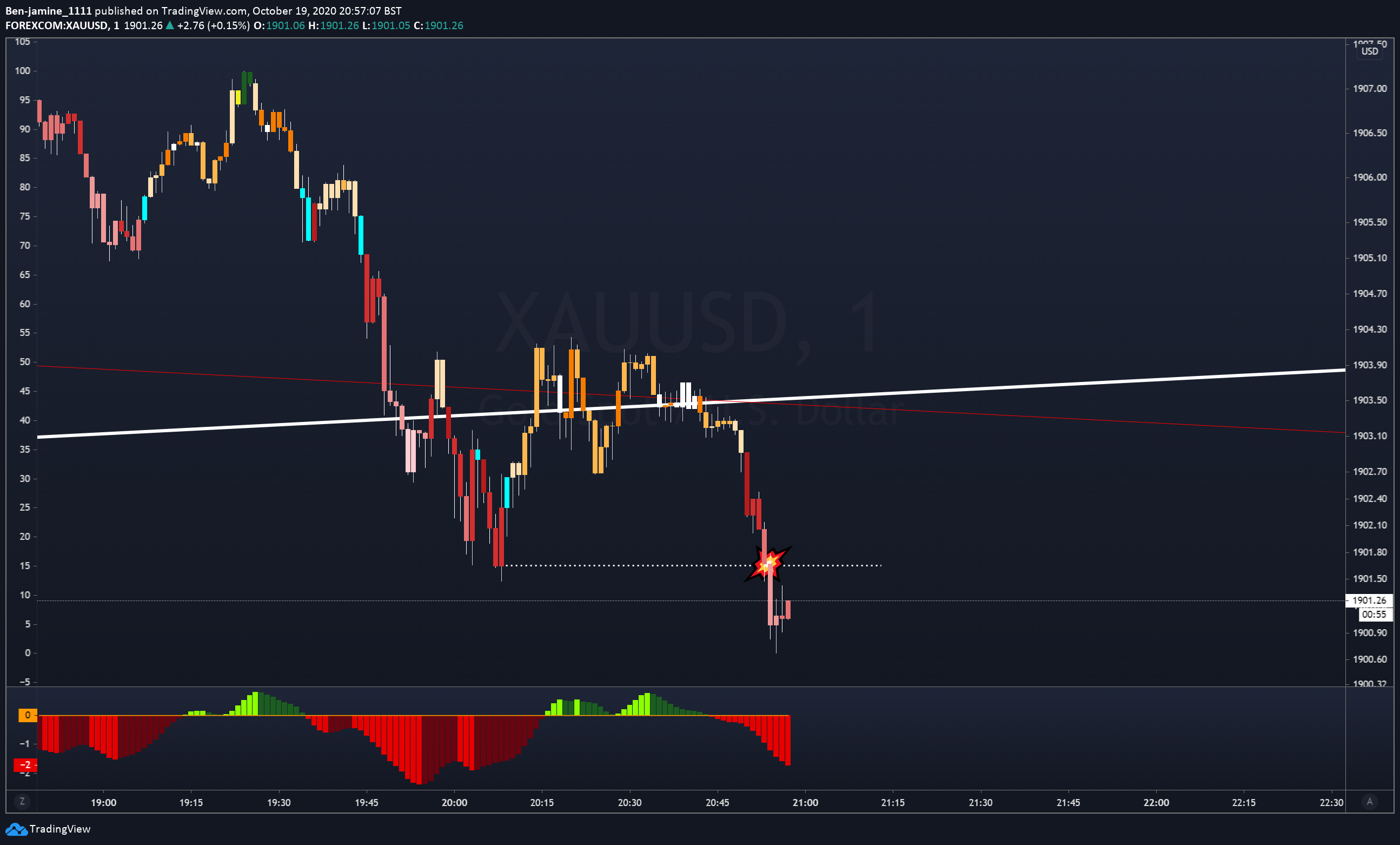Viewport: 1400px width, 845px height.
Task: Click the 1906.50 price axis label
Action: (1370, 133)
